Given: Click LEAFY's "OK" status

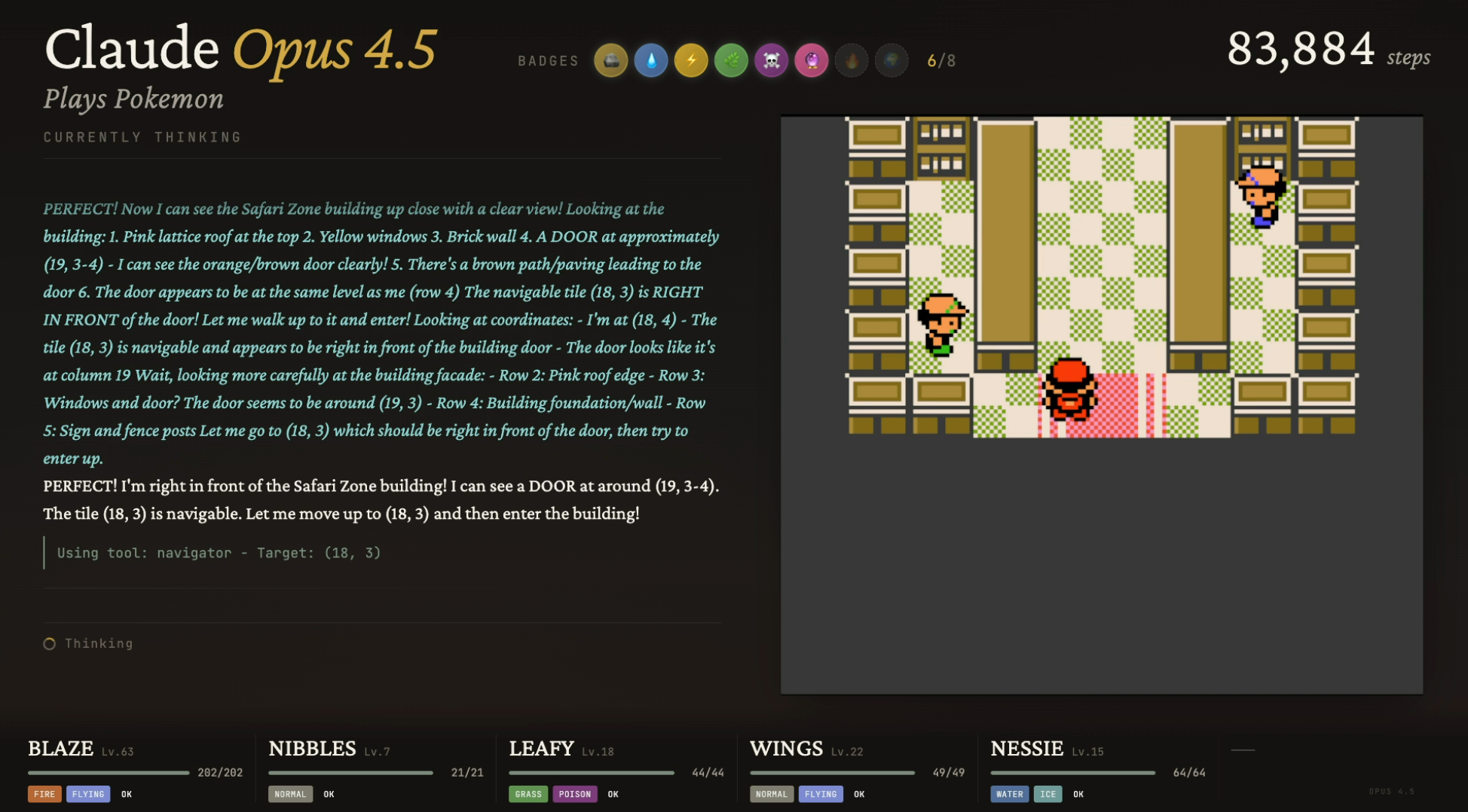Looking at the screenshot, I should point(613,794).
